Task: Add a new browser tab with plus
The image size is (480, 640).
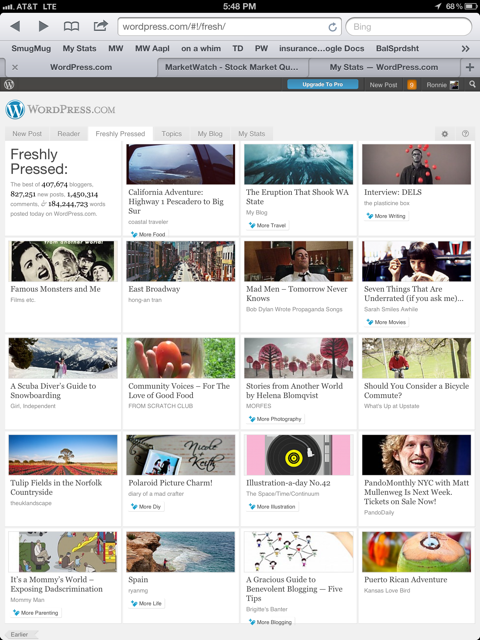Action: [470, 67]
